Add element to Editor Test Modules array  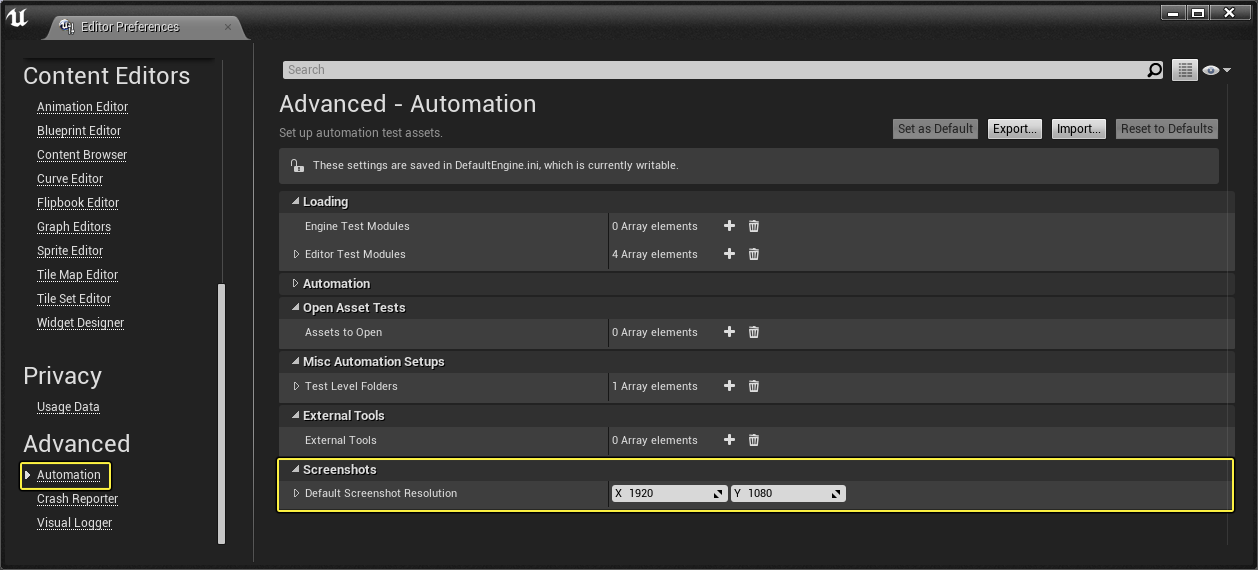[x=729, y=254]
